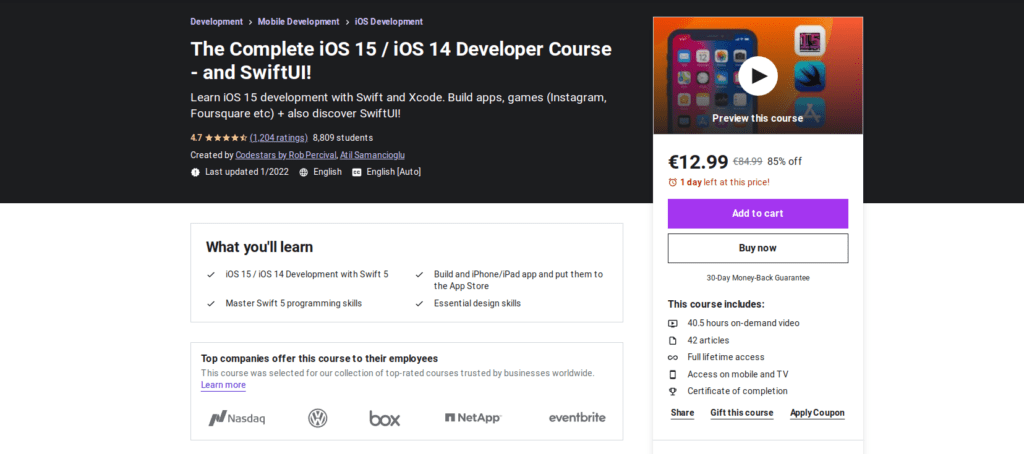
Task: Click the articles document icon
Action: [x=673, y=340]
